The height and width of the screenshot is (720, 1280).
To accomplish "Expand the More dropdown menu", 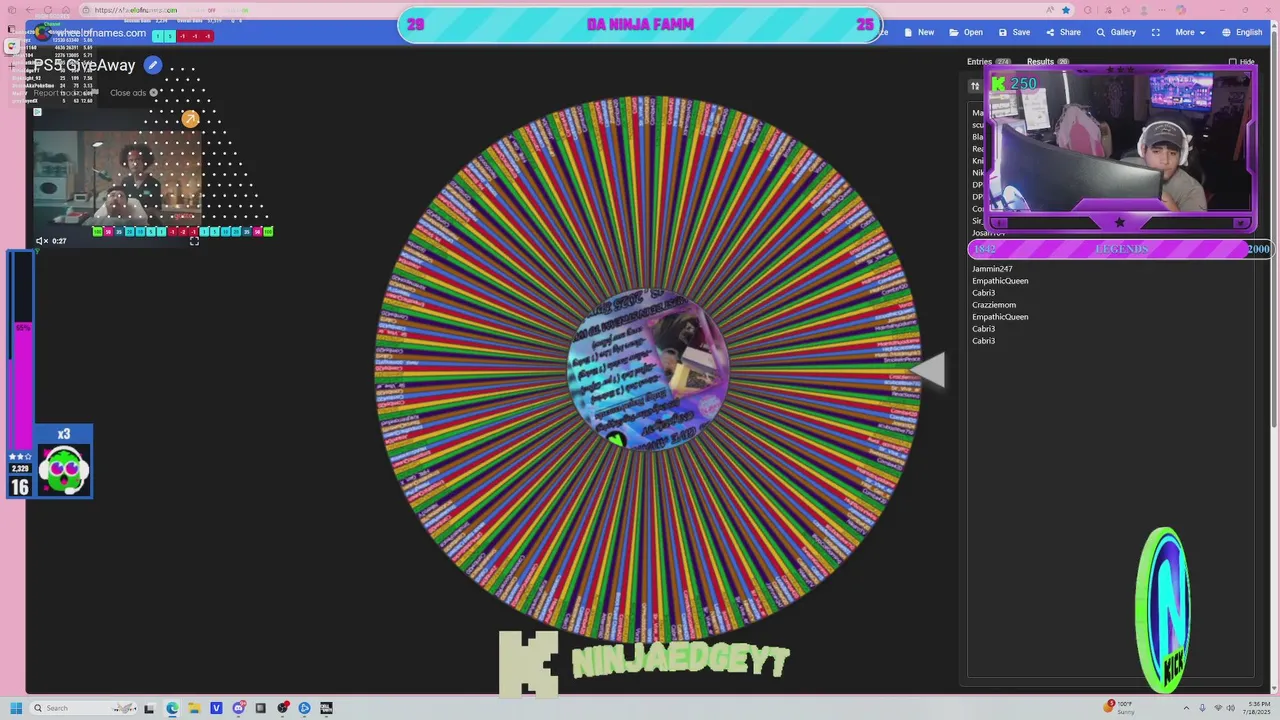I will click(1190, 32).
